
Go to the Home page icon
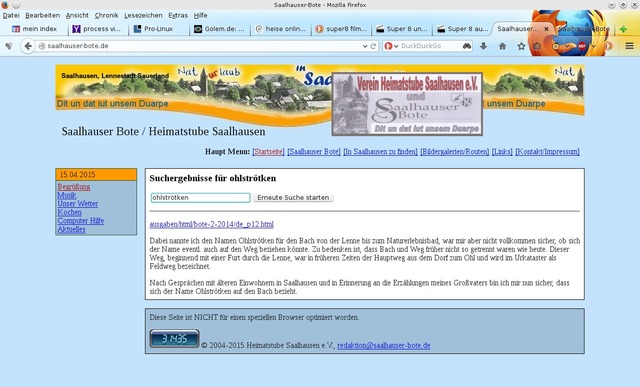point(502,46)
